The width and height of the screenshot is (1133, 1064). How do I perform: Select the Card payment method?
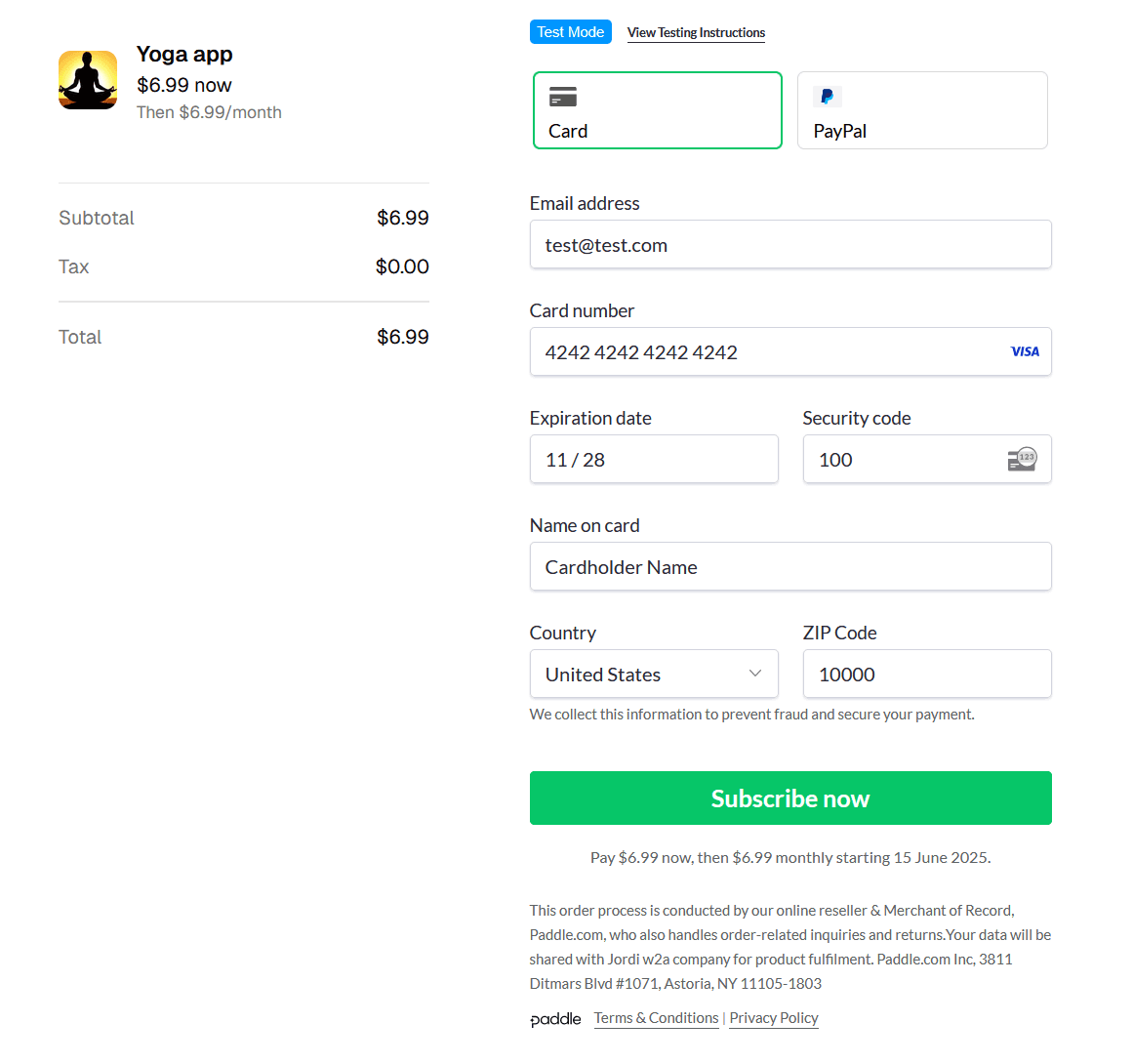657,110
